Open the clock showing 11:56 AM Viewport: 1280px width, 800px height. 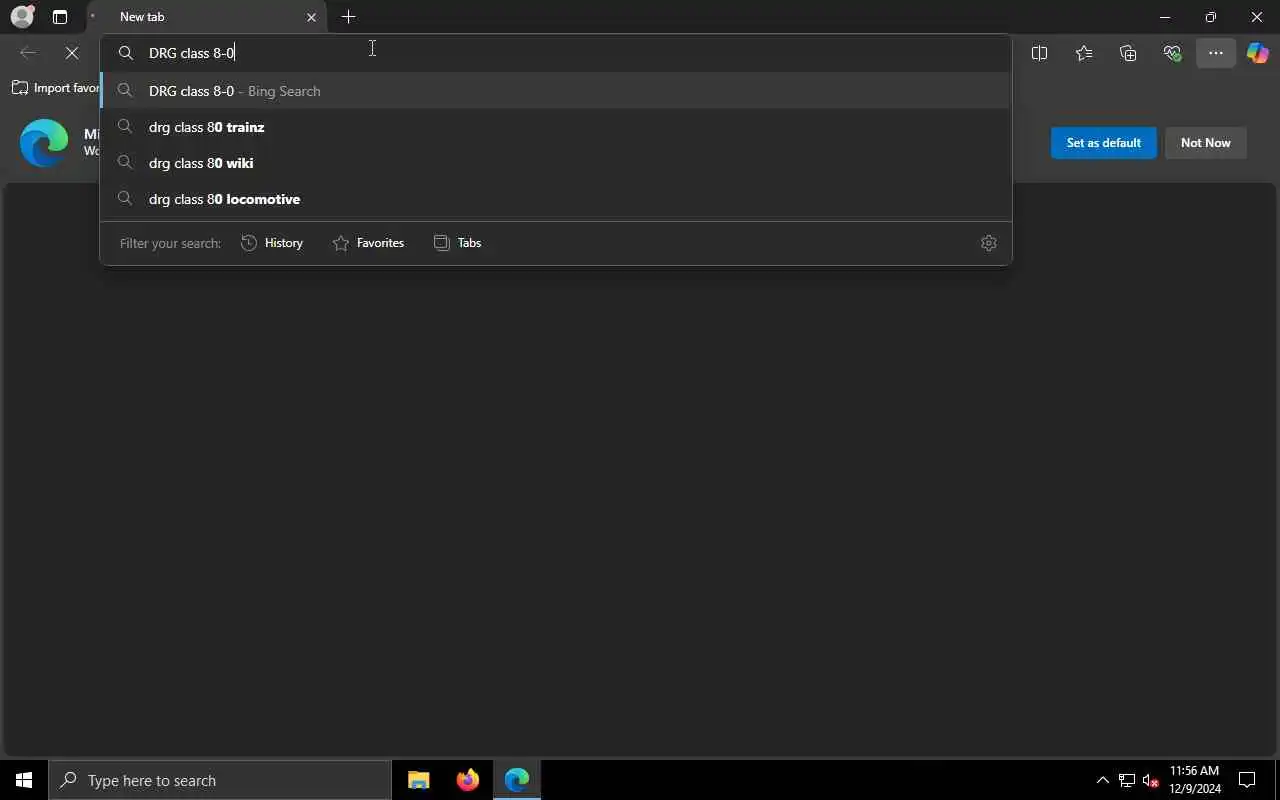tap(1194, 780)
